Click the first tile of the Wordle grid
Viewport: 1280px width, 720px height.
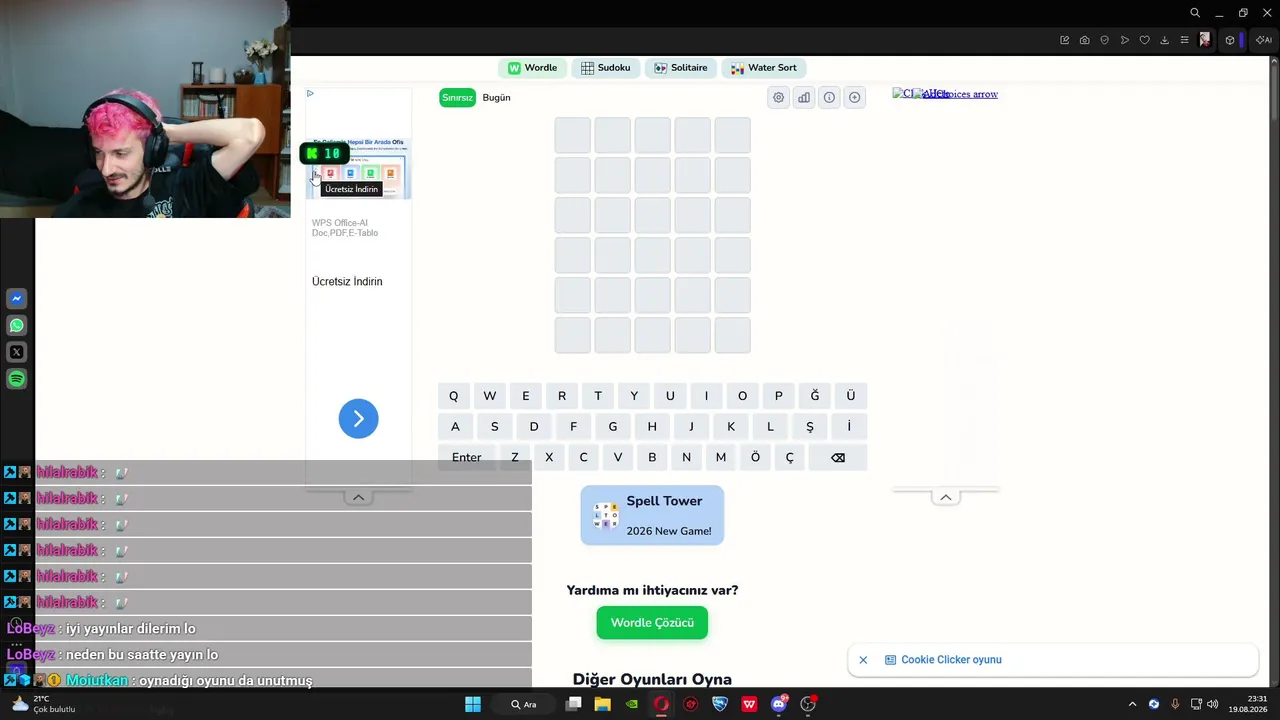click(x=573, y=135)
